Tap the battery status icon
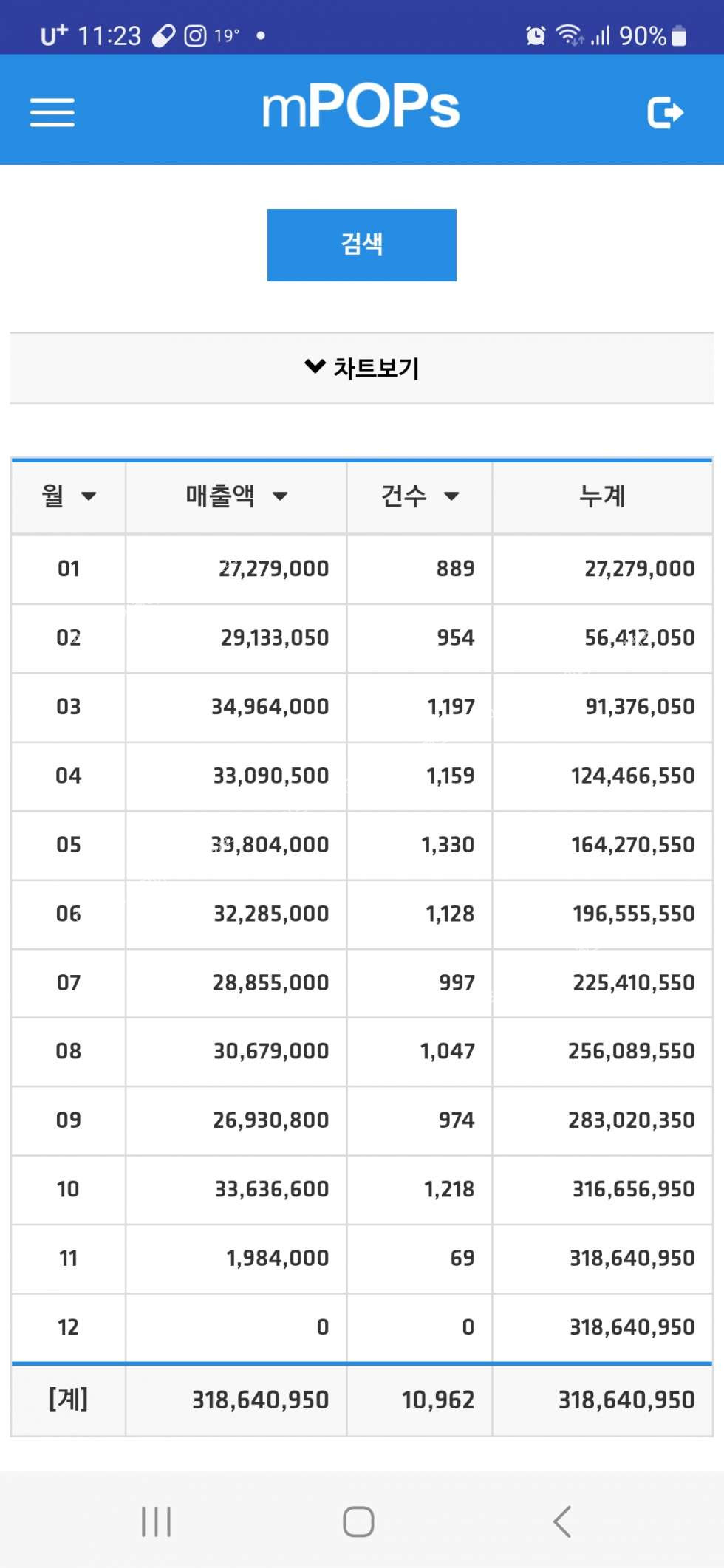724x1568 pixels. (680, 35)
